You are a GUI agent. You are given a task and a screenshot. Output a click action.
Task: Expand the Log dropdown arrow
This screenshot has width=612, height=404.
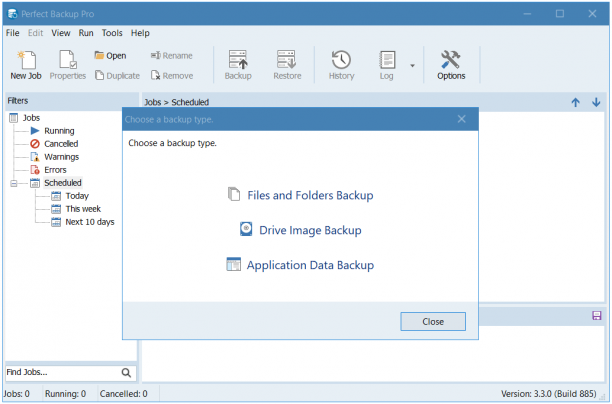412,66
